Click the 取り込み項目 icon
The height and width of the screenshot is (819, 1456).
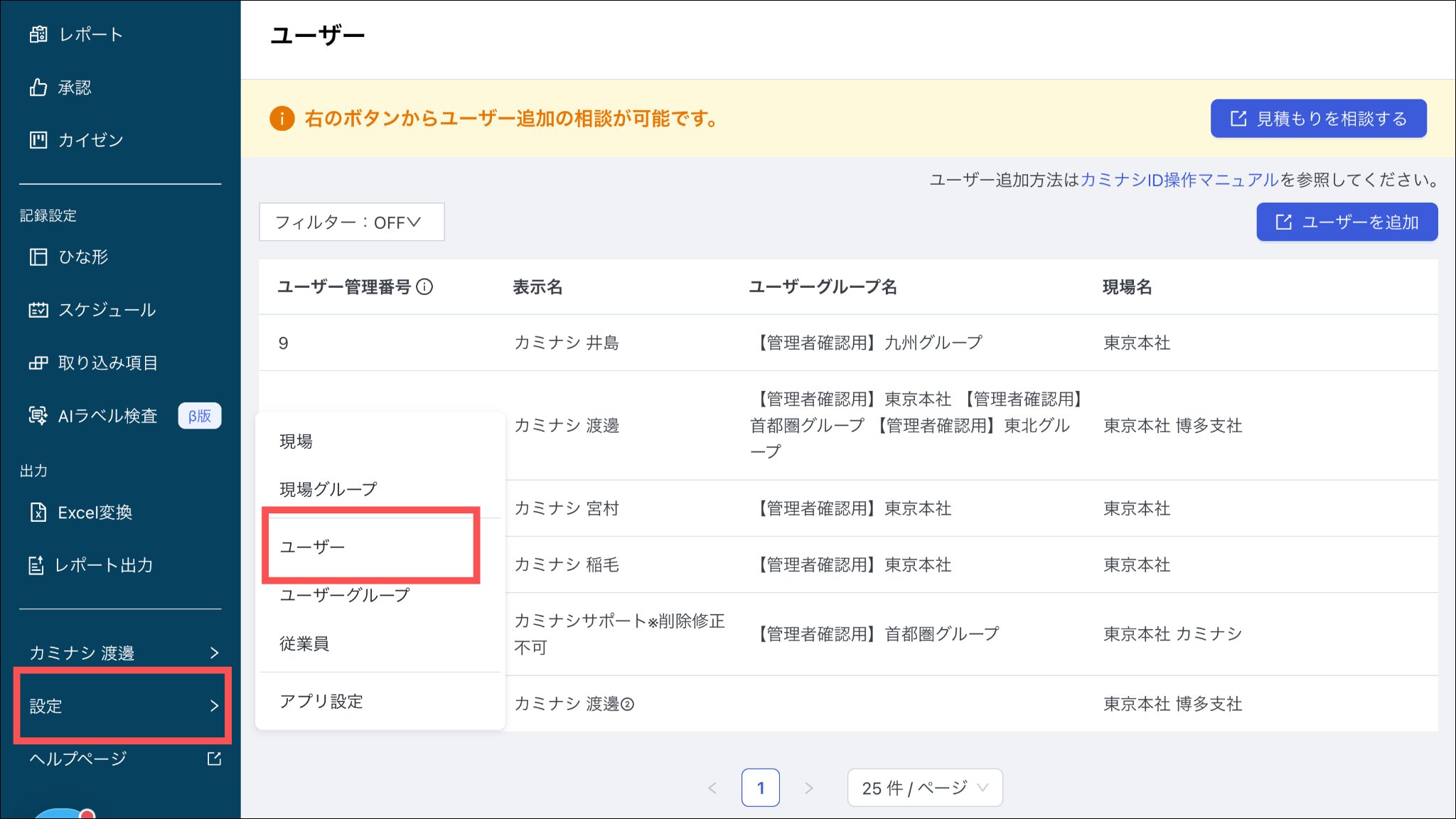pos(38,363)
